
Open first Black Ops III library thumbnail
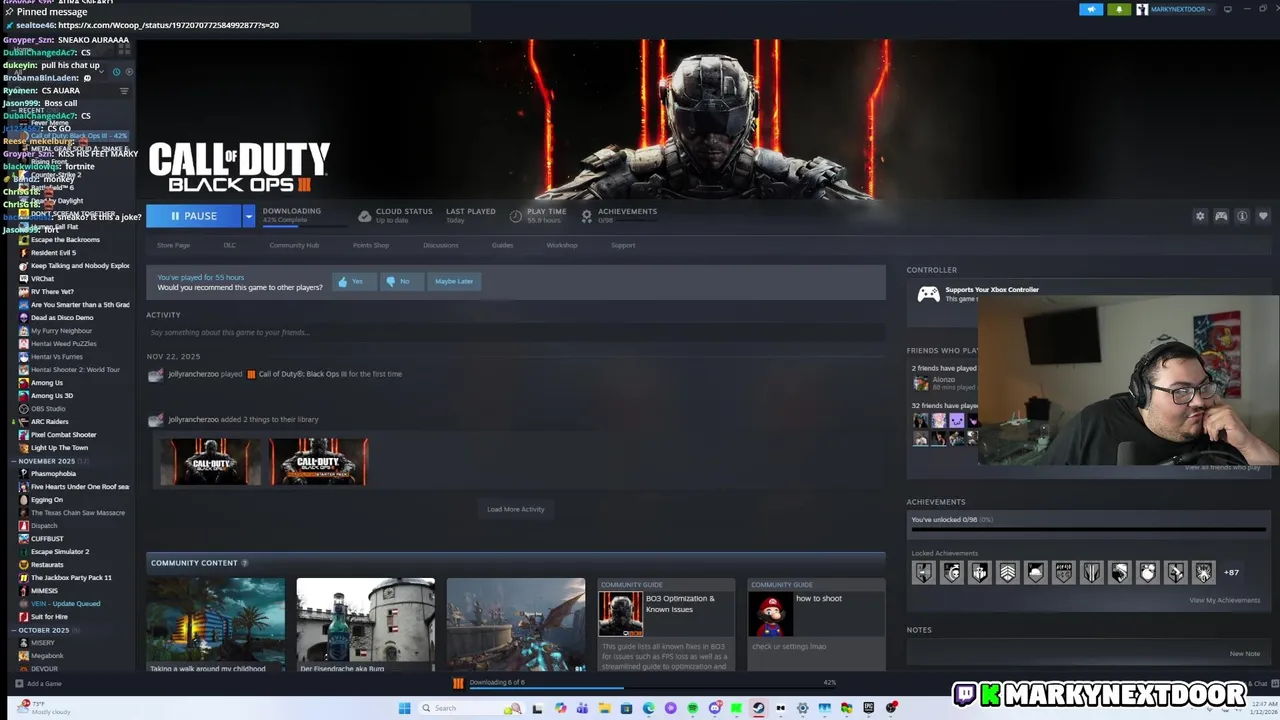(x=211, y=462)
